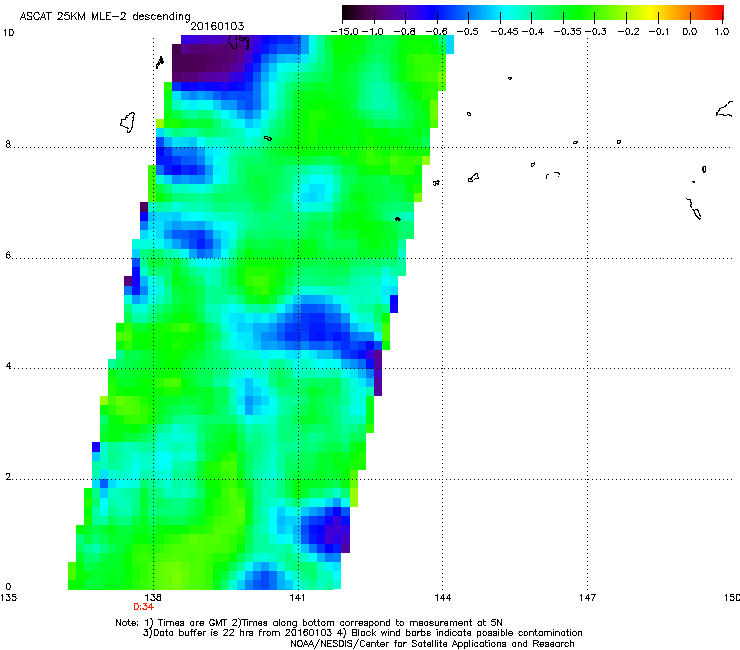
Task: Click the longitude label 144
Action: 443,598
